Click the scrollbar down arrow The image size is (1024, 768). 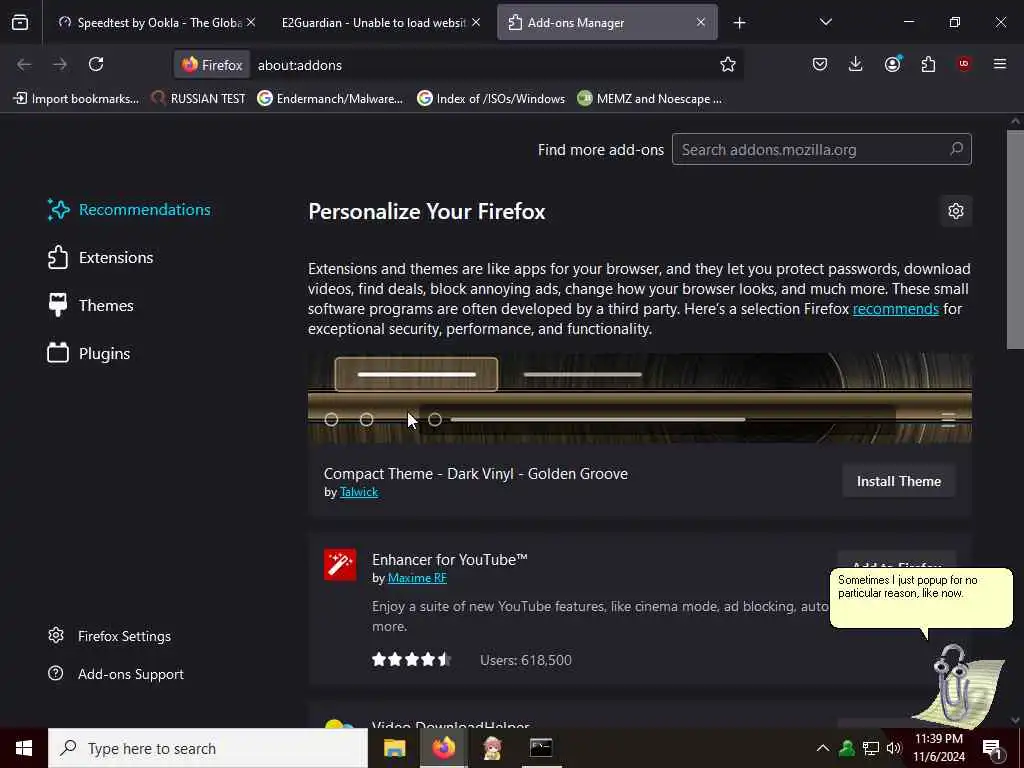tap(1015, 720)
